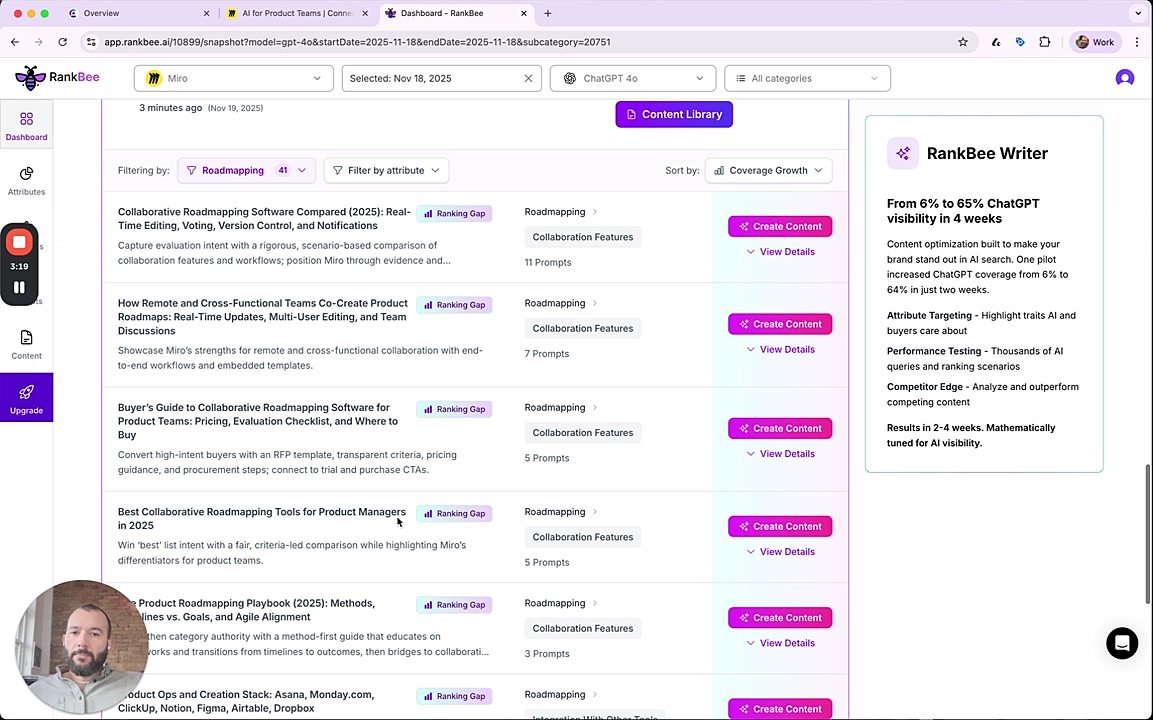Bookmark this page with star icon
Screen dimensions: 1153x720
click(962, 42)
